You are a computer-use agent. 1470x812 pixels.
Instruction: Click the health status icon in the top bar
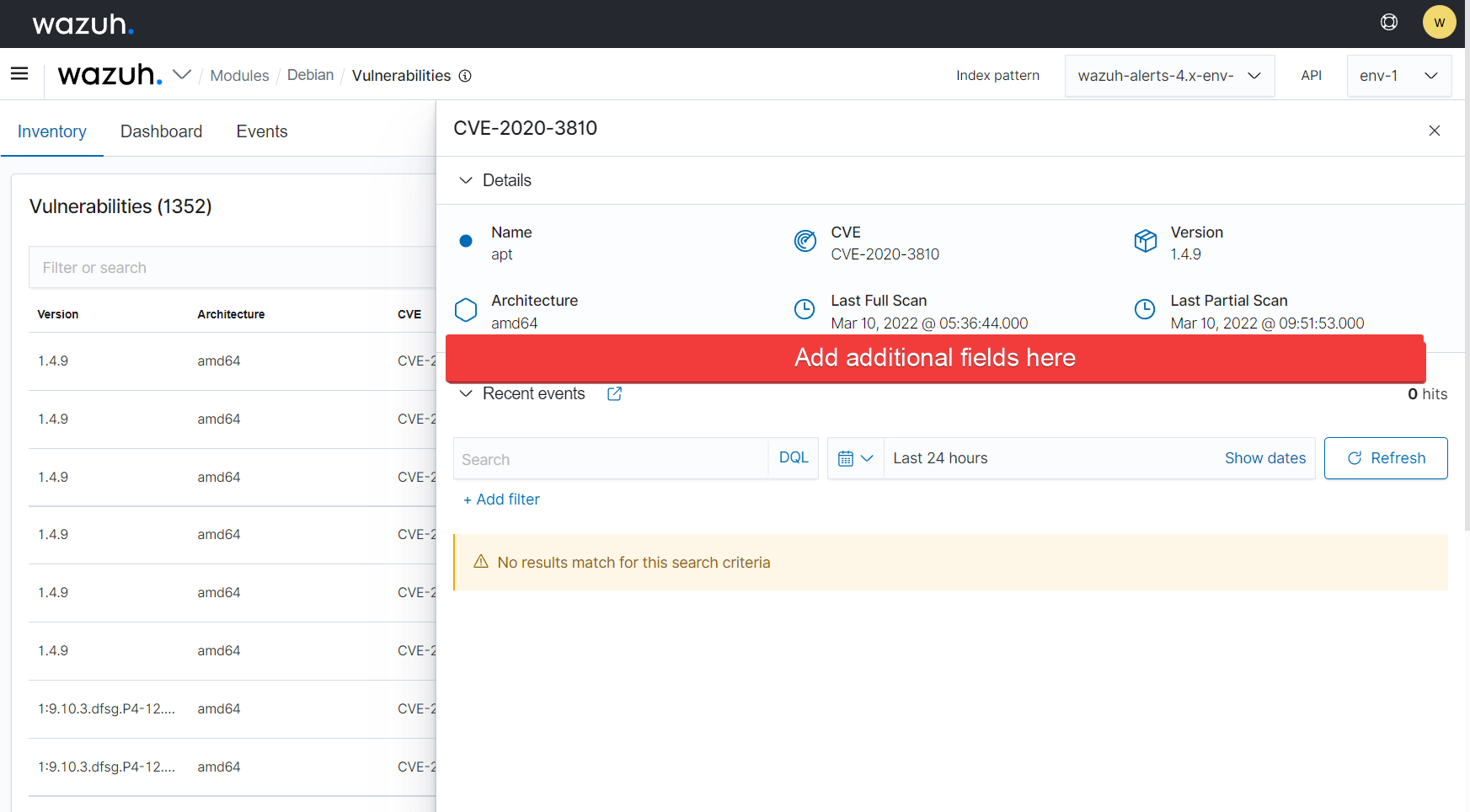pos(1389,22)
